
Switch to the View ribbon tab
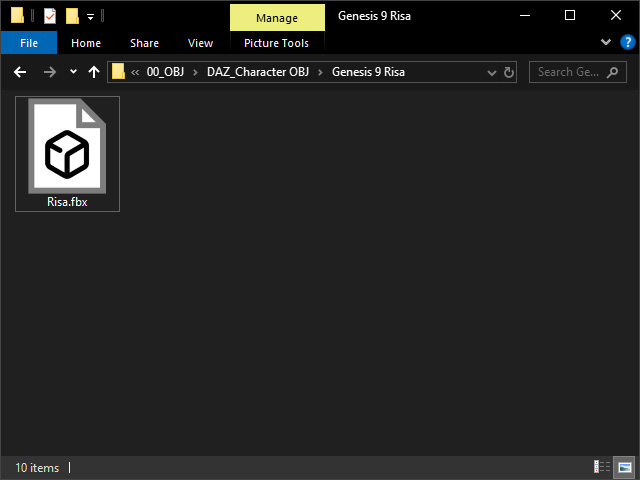pyautogui.click(x=200, y=43)
